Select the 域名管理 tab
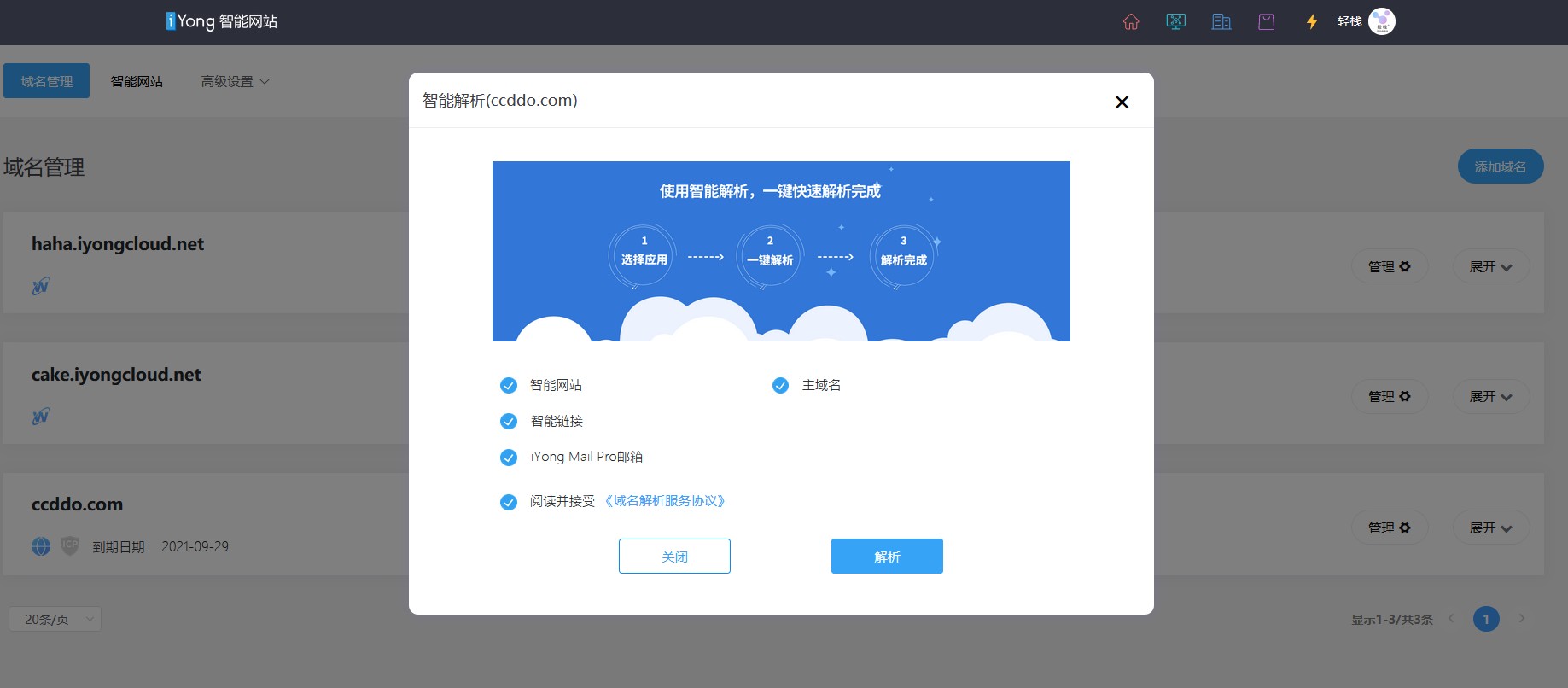Image resolution: width=1568 pixels, height=688 pixels. 47,81
